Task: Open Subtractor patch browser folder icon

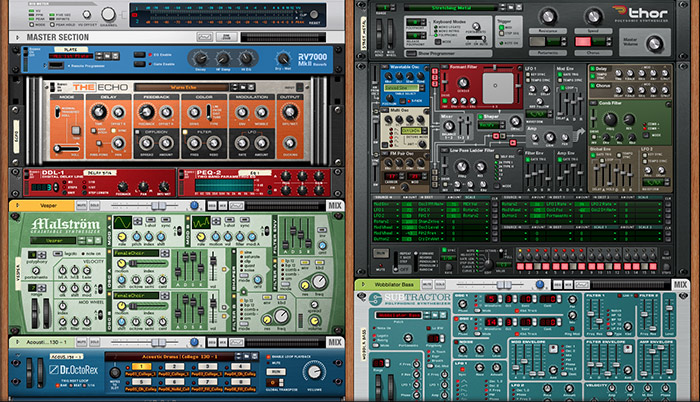Action: [435, 315]
